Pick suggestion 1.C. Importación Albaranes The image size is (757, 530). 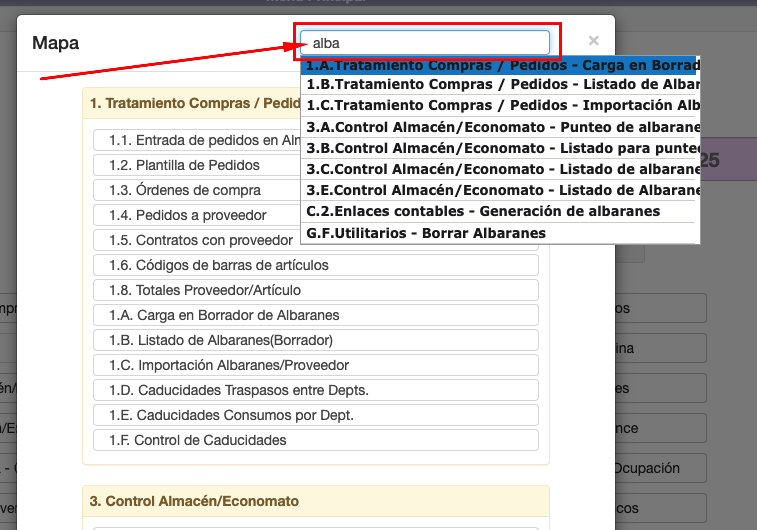coord(500,105)
